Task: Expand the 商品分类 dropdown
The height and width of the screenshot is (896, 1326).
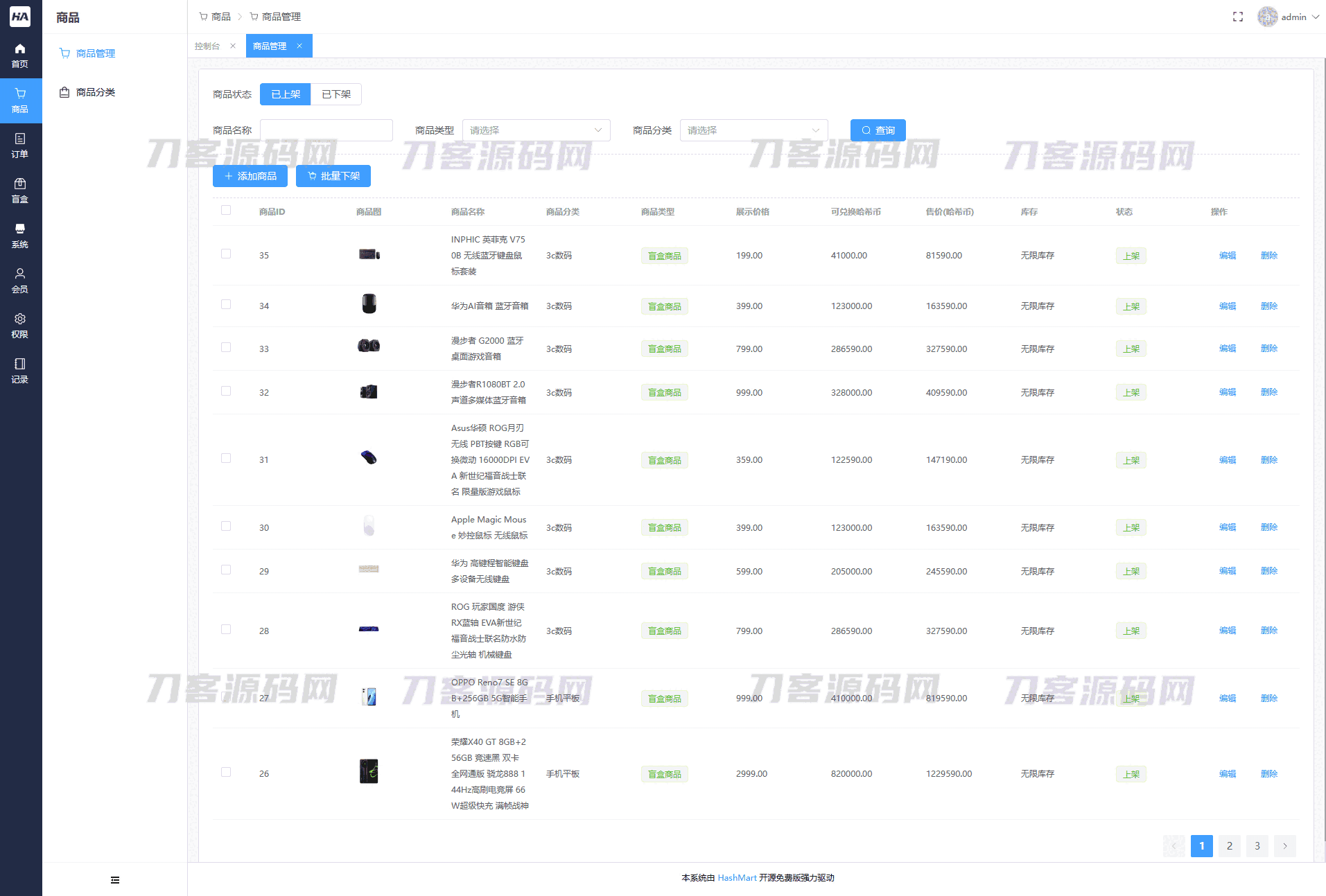Action: click(x=753, y=130)
